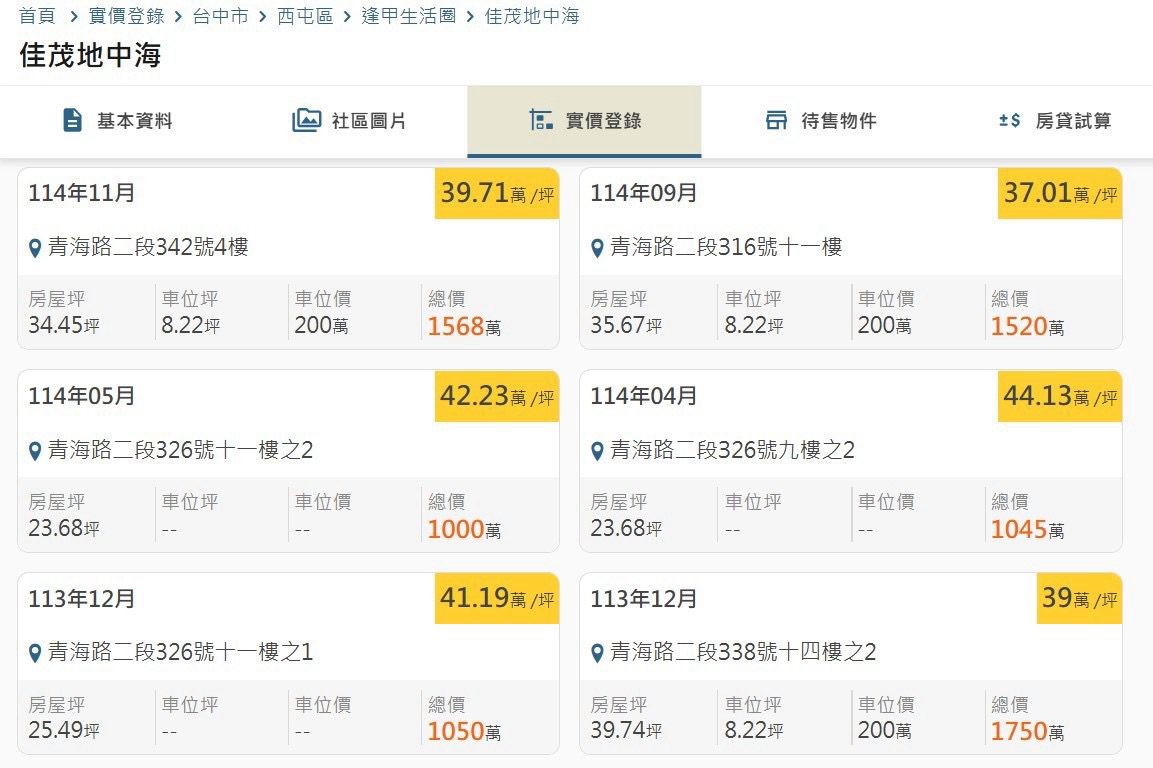Click location pin beside 青海路二段338號十四樓之2
Viewport: 1153px width, 768px height.
597,654
